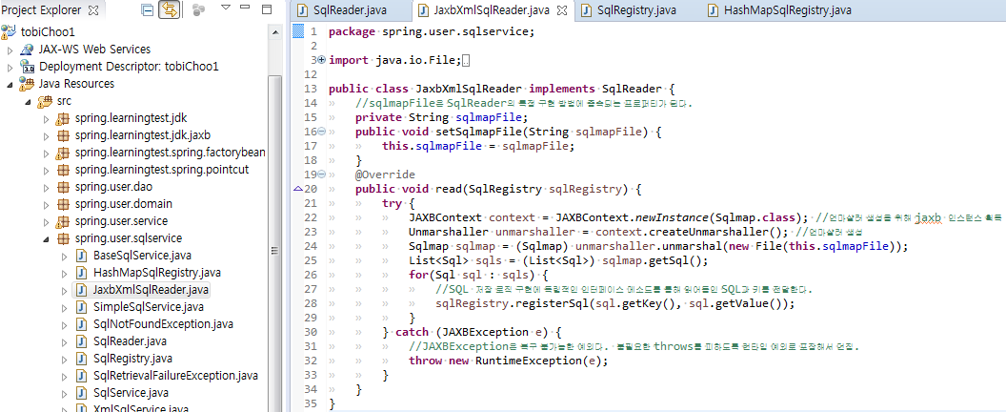The image size is (1006, 412).
Task: Click the Java Resources folder icon
Action: (27, 84)
